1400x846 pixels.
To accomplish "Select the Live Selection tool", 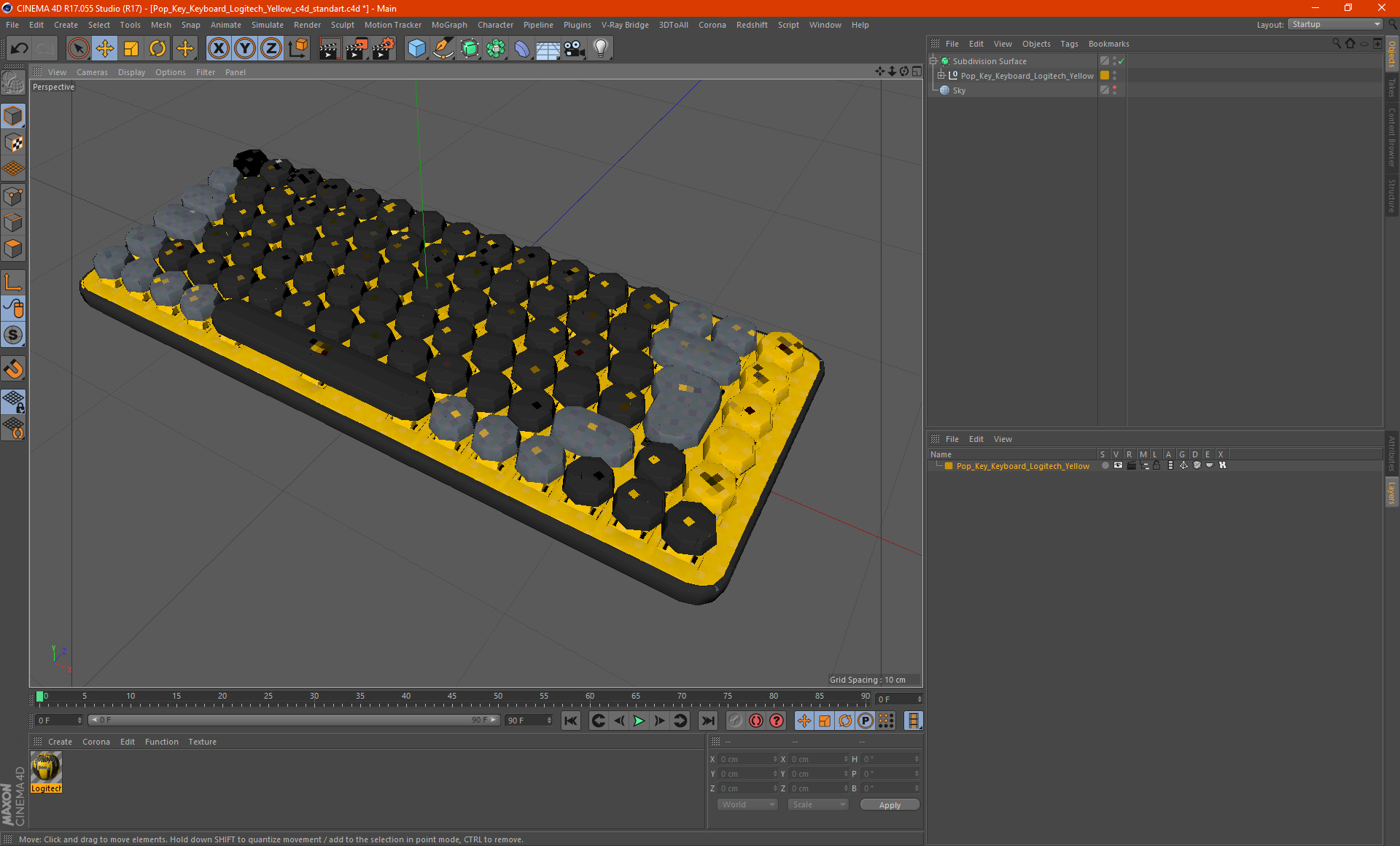I will [78, 49].
